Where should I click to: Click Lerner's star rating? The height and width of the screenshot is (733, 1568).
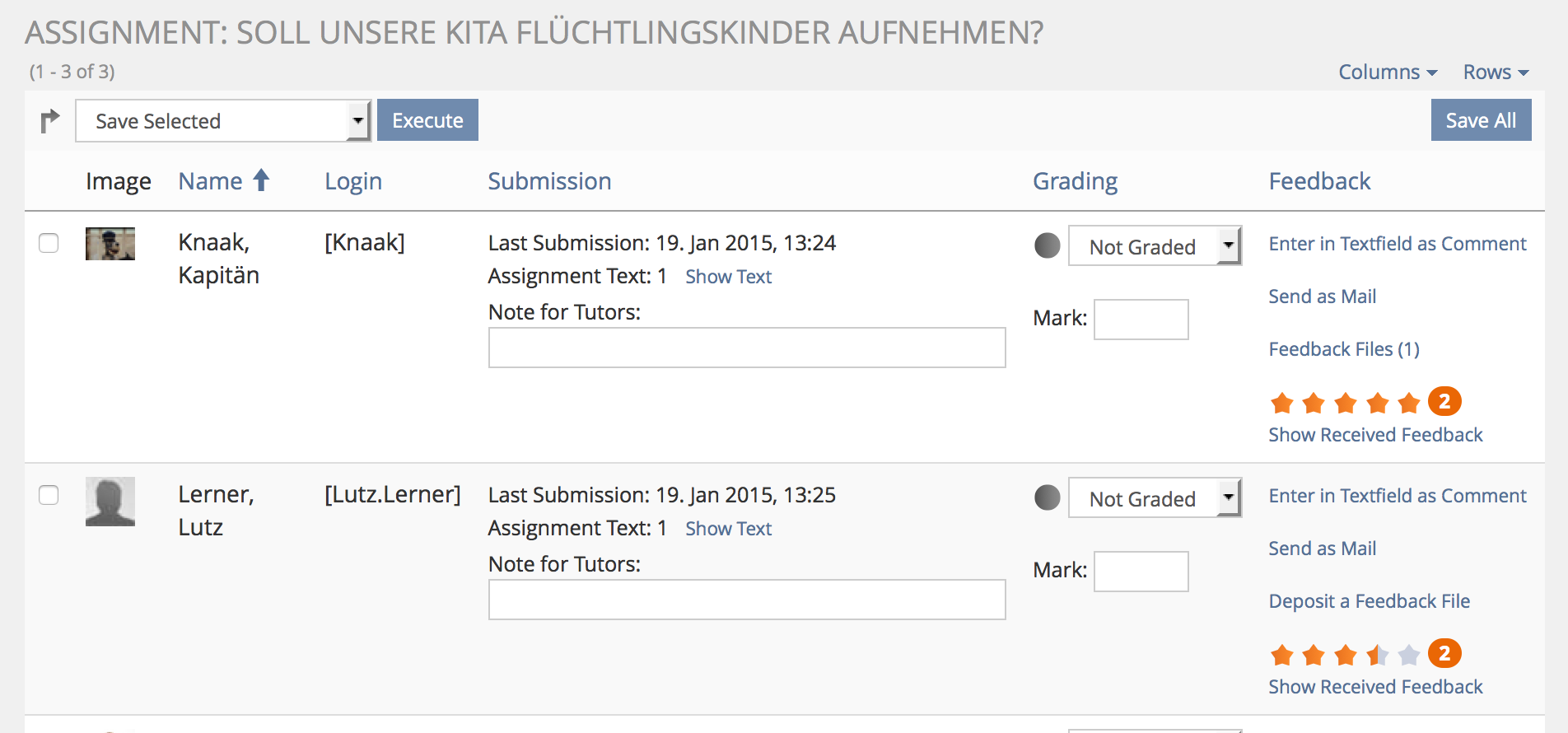coord(1345,655)
